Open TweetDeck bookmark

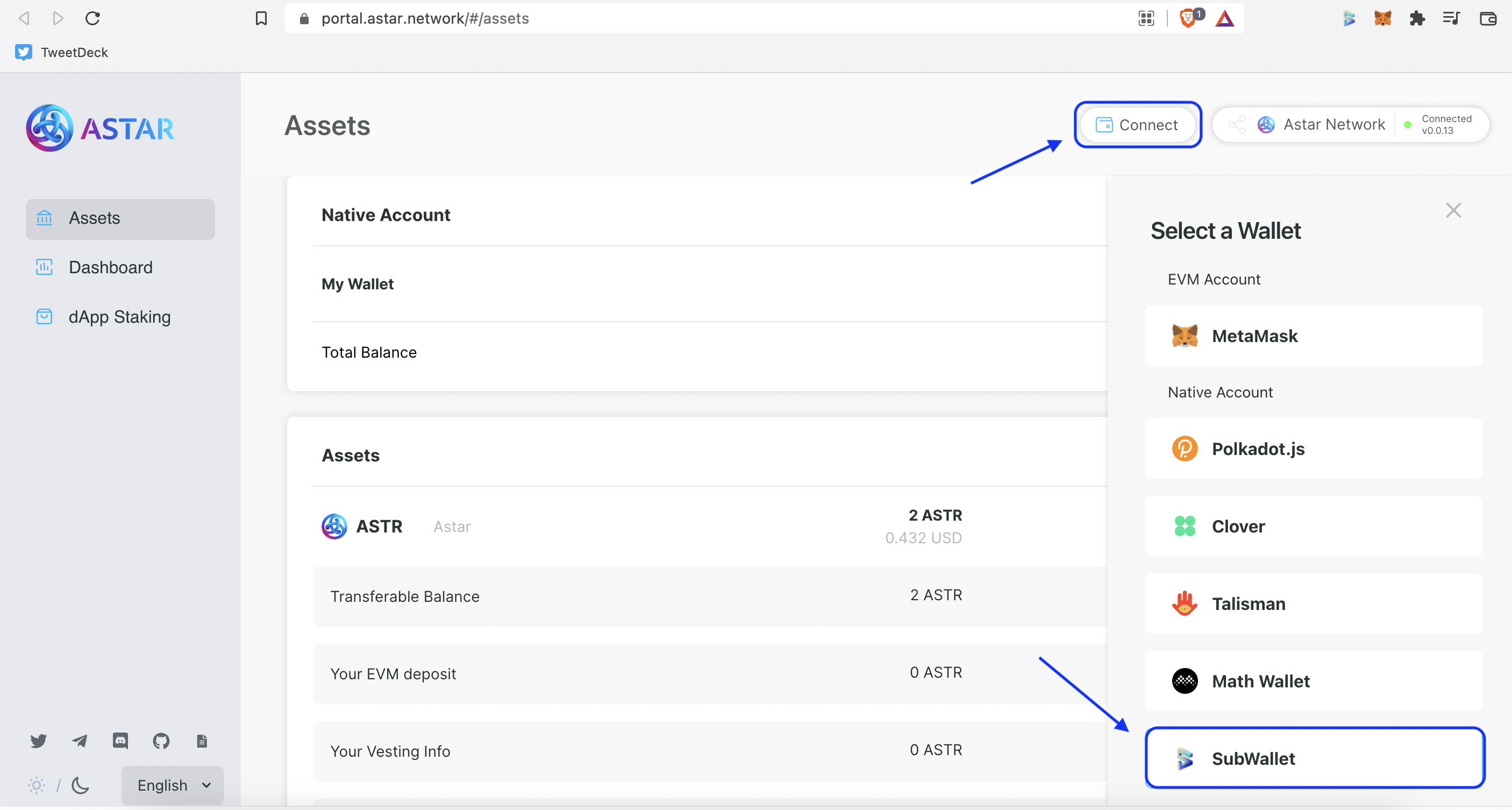coord(62,52)
